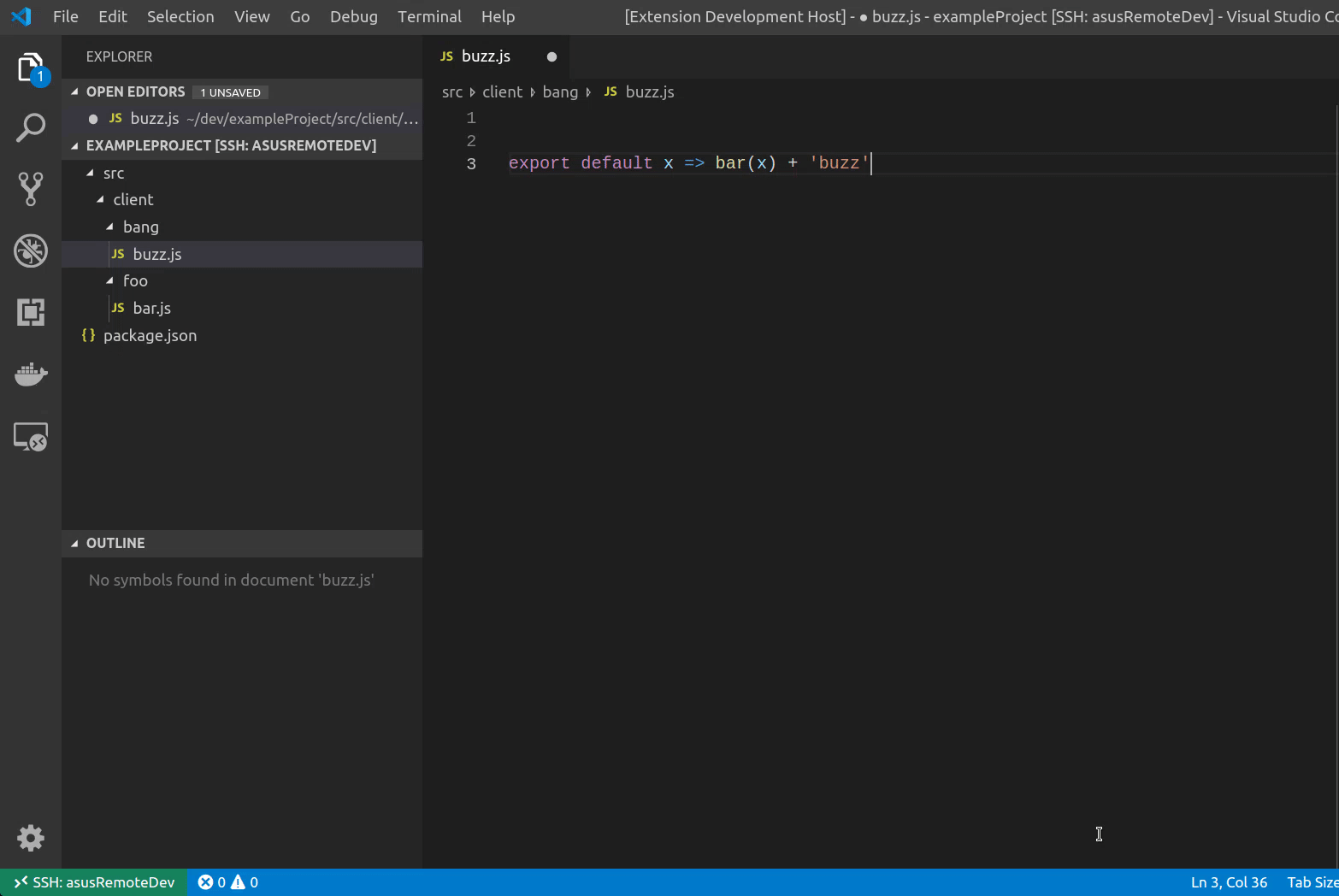The width and height of the screenshot is (1339, 896).
Task: Open the Extensions view
Action: tap(31, 312)
